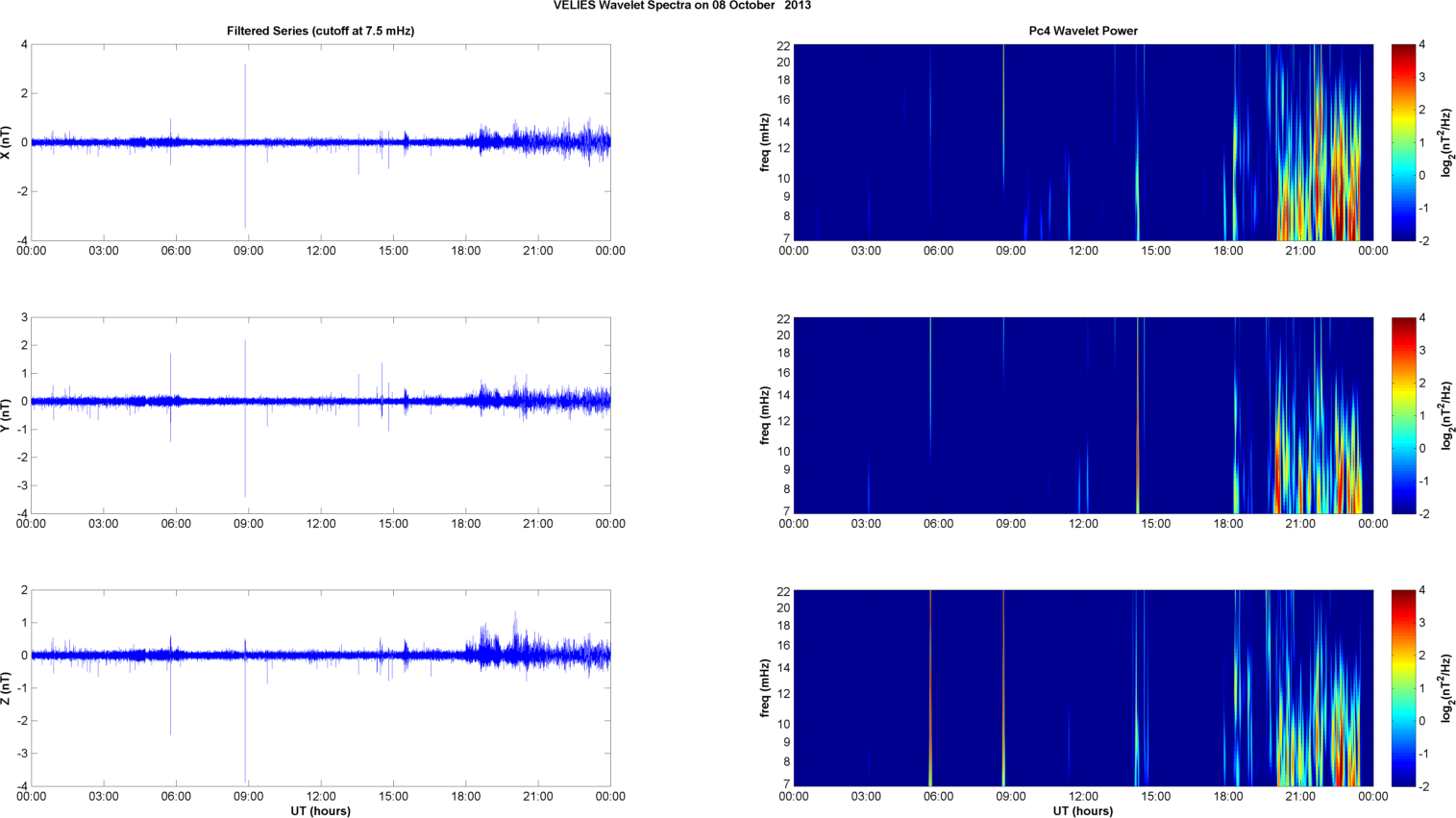Viewport: 1456px width, 818px height.
Task: Click the 'Pc4 Wavelet Power' heading
Action: coord(1083,31)
